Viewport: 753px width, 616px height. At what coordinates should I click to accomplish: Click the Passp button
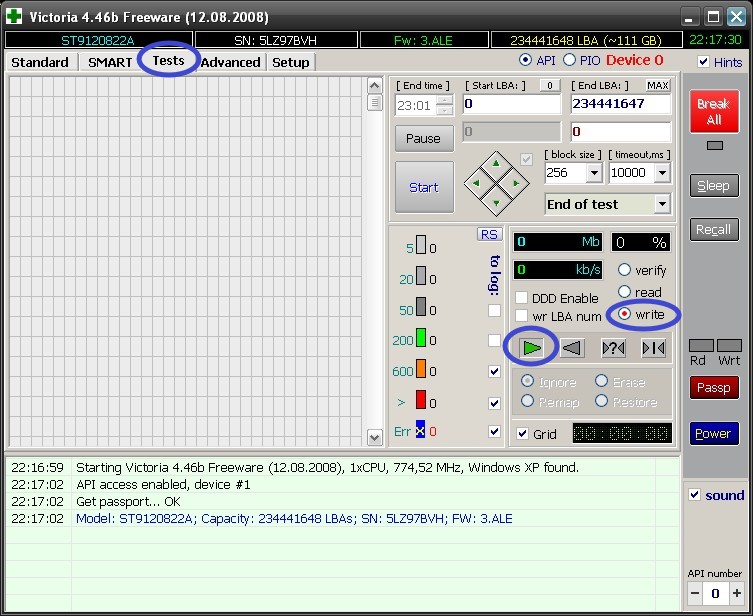point(713,387)
